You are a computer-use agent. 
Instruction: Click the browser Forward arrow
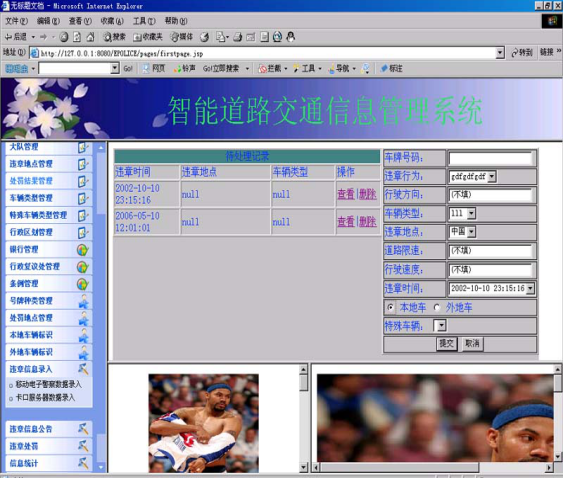(43, 37)
